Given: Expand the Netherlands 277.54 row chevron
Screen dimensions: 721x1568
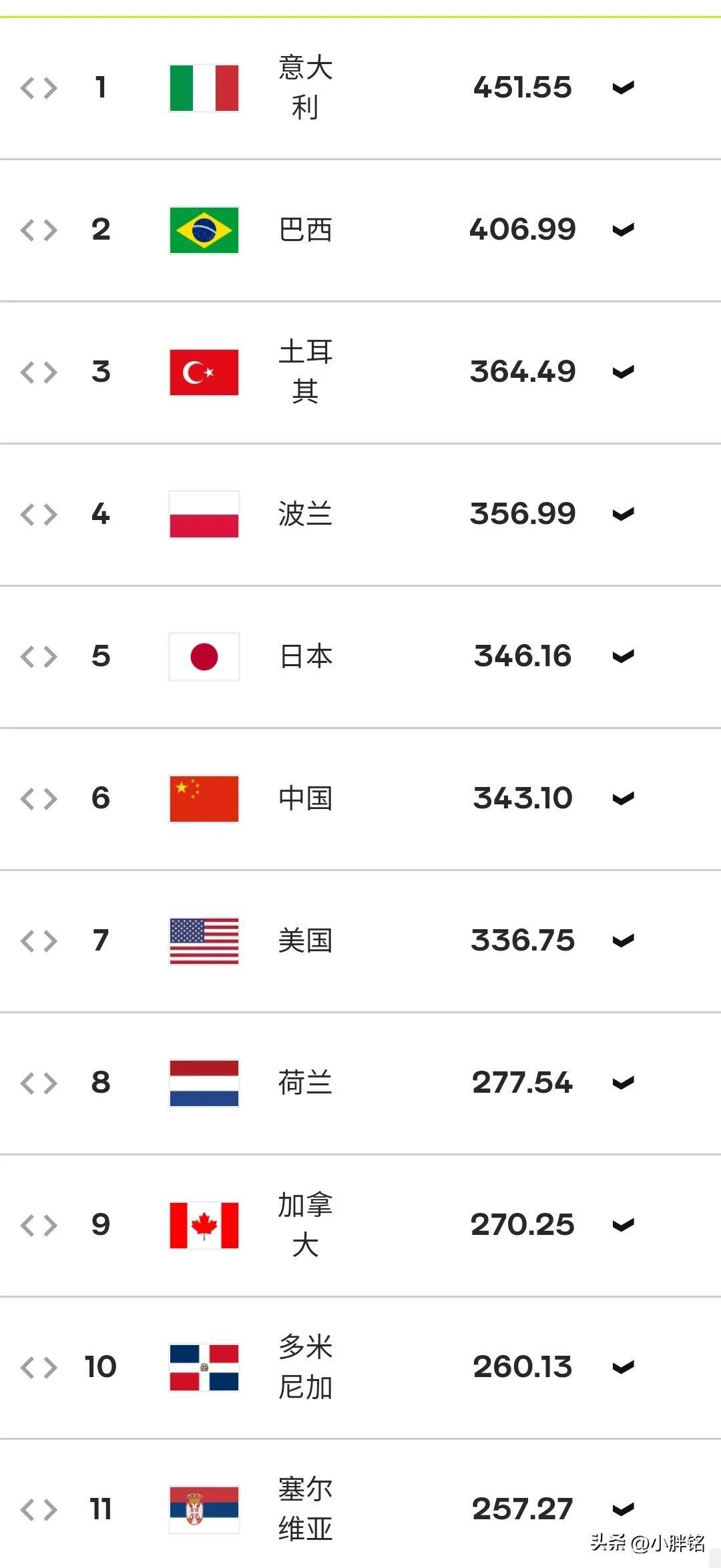Looking at the screenshot, I should tap(623, 1083).
